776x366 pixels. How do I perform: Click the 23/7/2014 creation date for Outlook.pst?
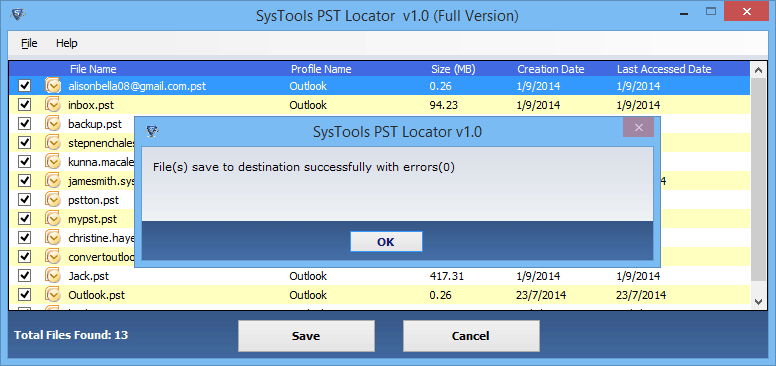[x=541, y=295]
